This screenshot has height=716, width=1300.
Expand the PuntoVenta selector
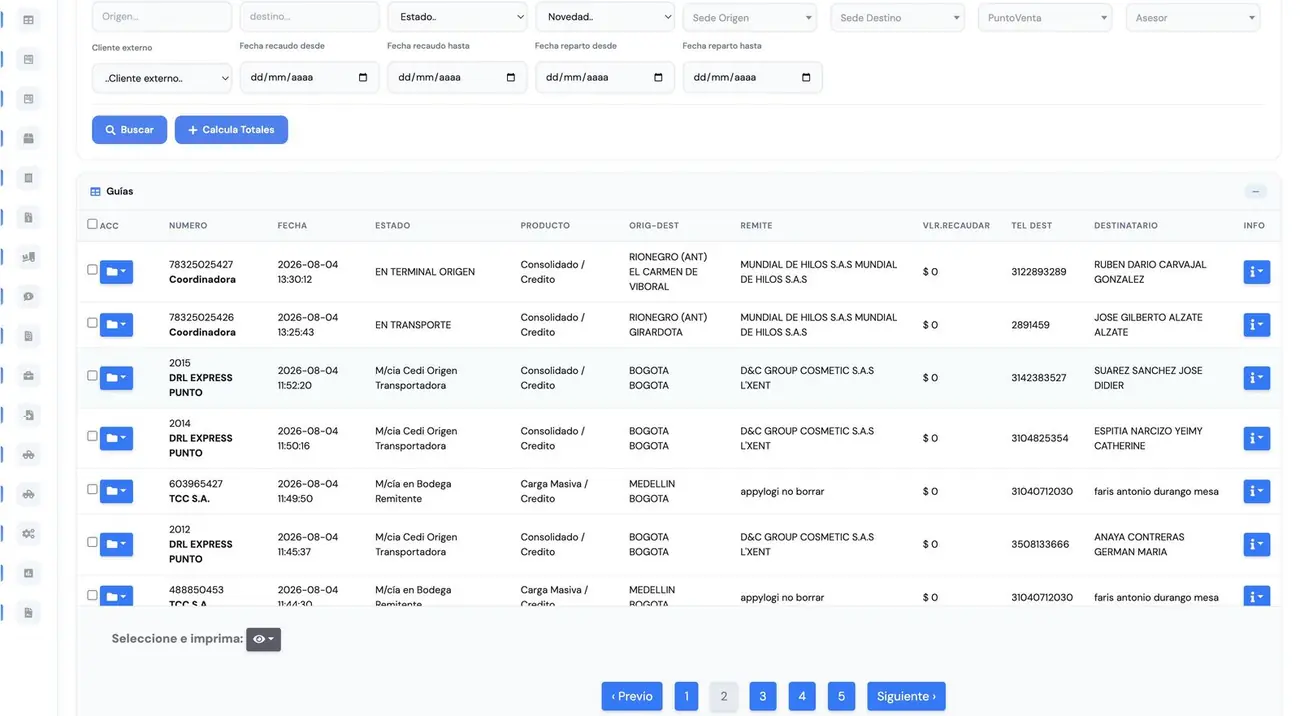coord(1046,18)
